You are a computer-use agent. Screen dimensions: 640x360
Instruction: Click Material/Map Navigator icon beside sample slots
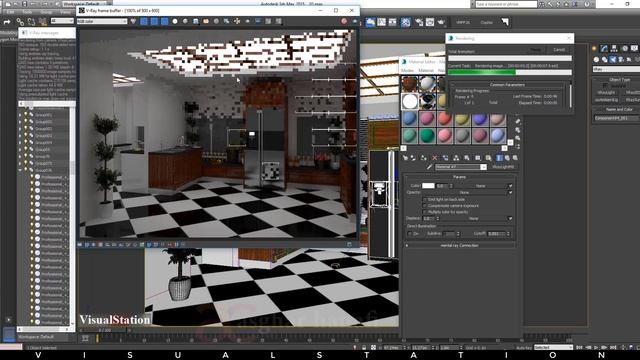[x=518, y=146]
